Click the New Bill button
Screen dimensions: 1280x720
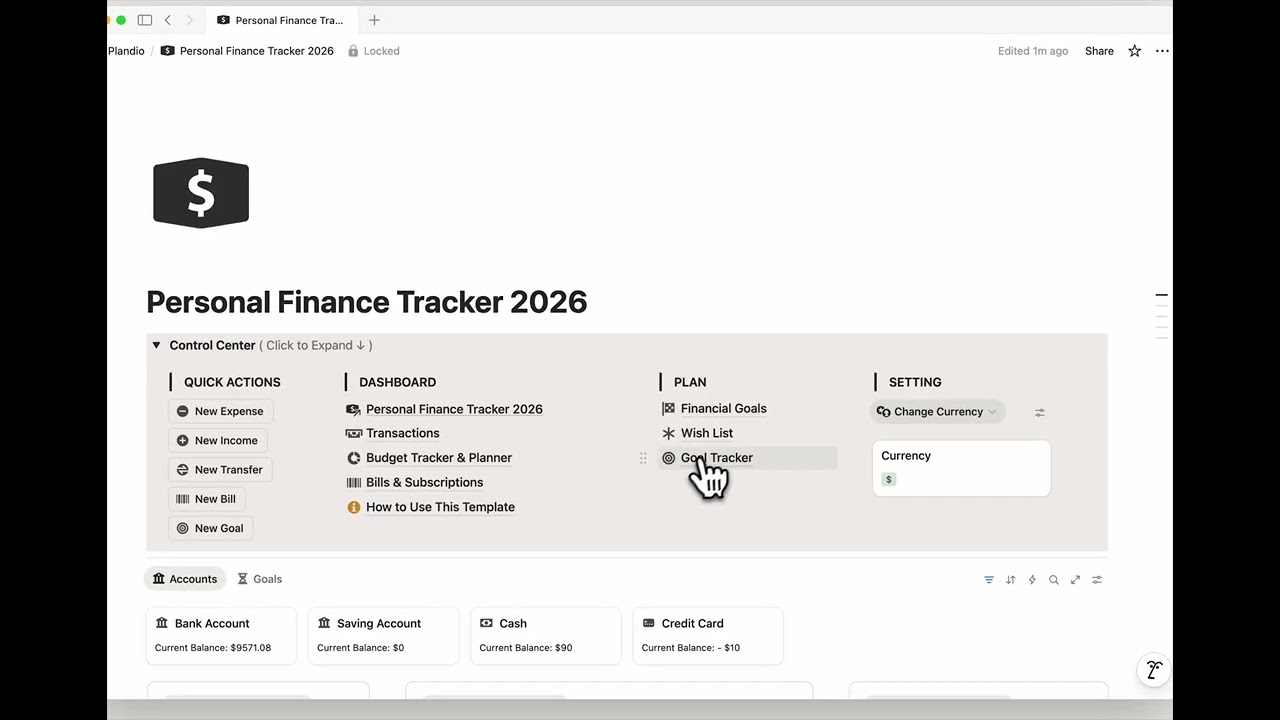pos(206,499)
